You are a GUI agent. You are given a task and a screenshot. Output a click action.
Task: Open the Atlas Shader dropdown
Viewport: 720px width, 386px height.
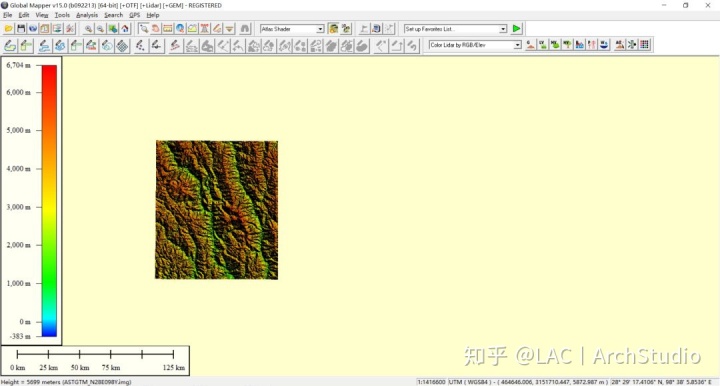pos(292,29)
